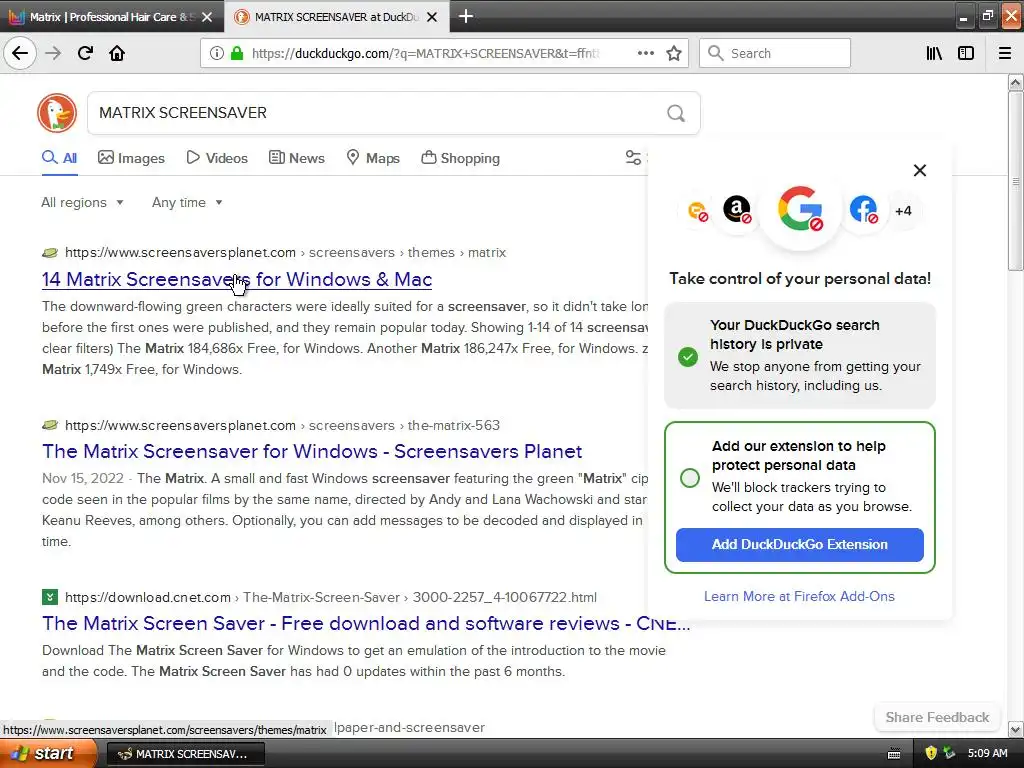Click the Amazon tracker icon
The height and width of the screenshot is (768, 1024).
coord(737,210)
